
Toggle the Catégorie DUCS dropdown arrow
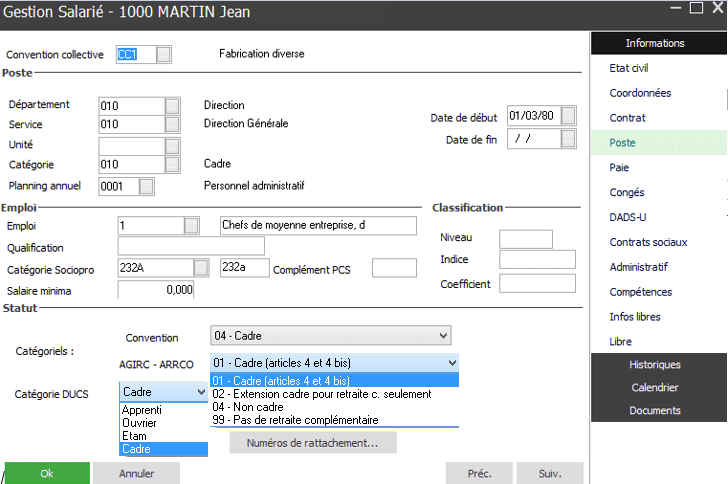201,392
